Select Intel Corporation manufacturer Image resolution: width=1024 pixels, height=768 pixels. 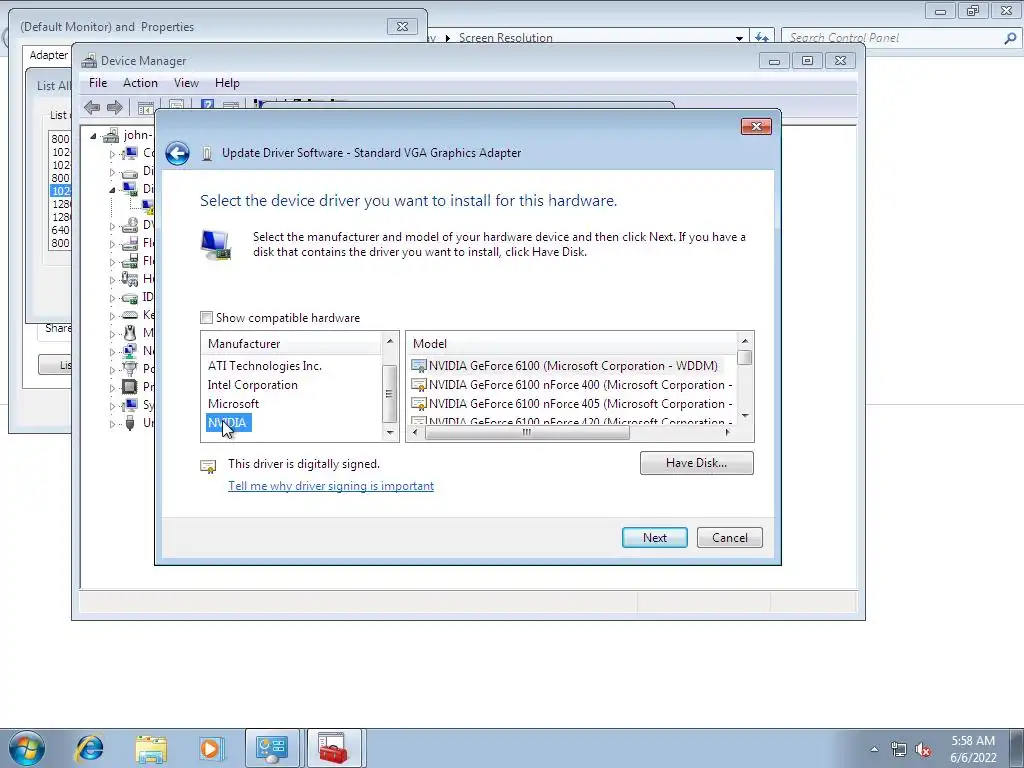click(x=253, y=385)
